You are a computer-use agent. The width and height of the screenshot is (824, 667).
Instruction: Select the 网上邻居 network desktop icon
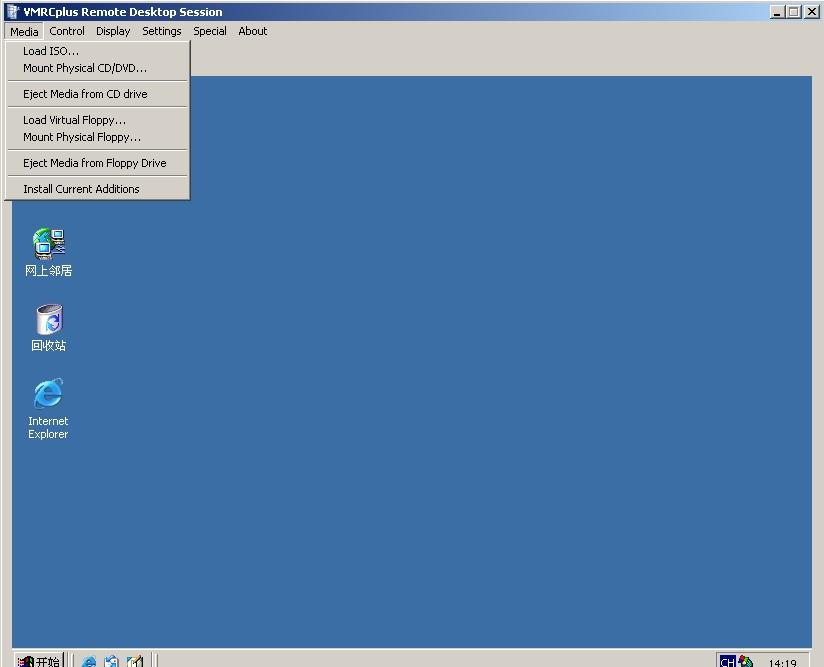[48, 252]
